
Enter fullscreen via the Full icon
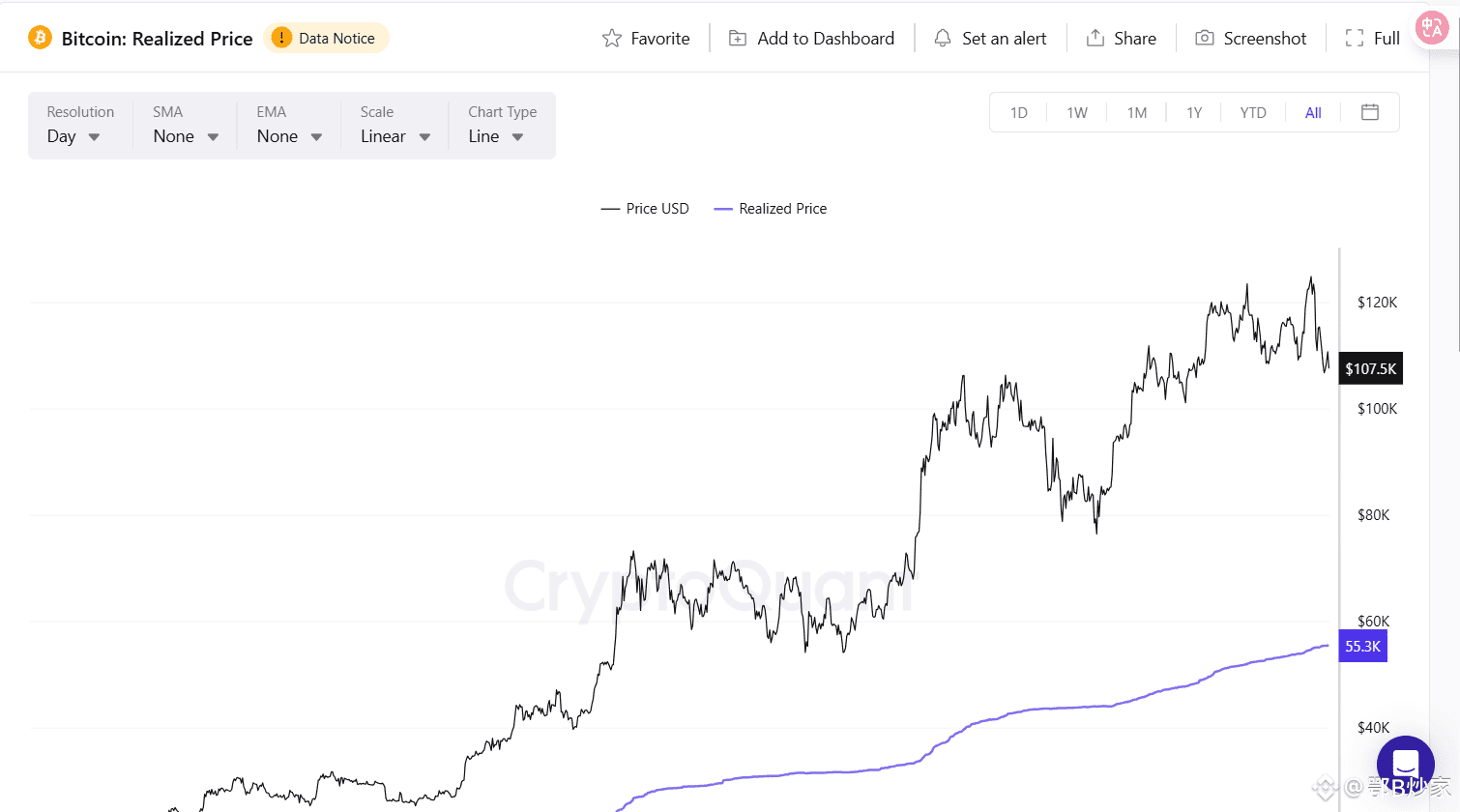[1355, 39]
